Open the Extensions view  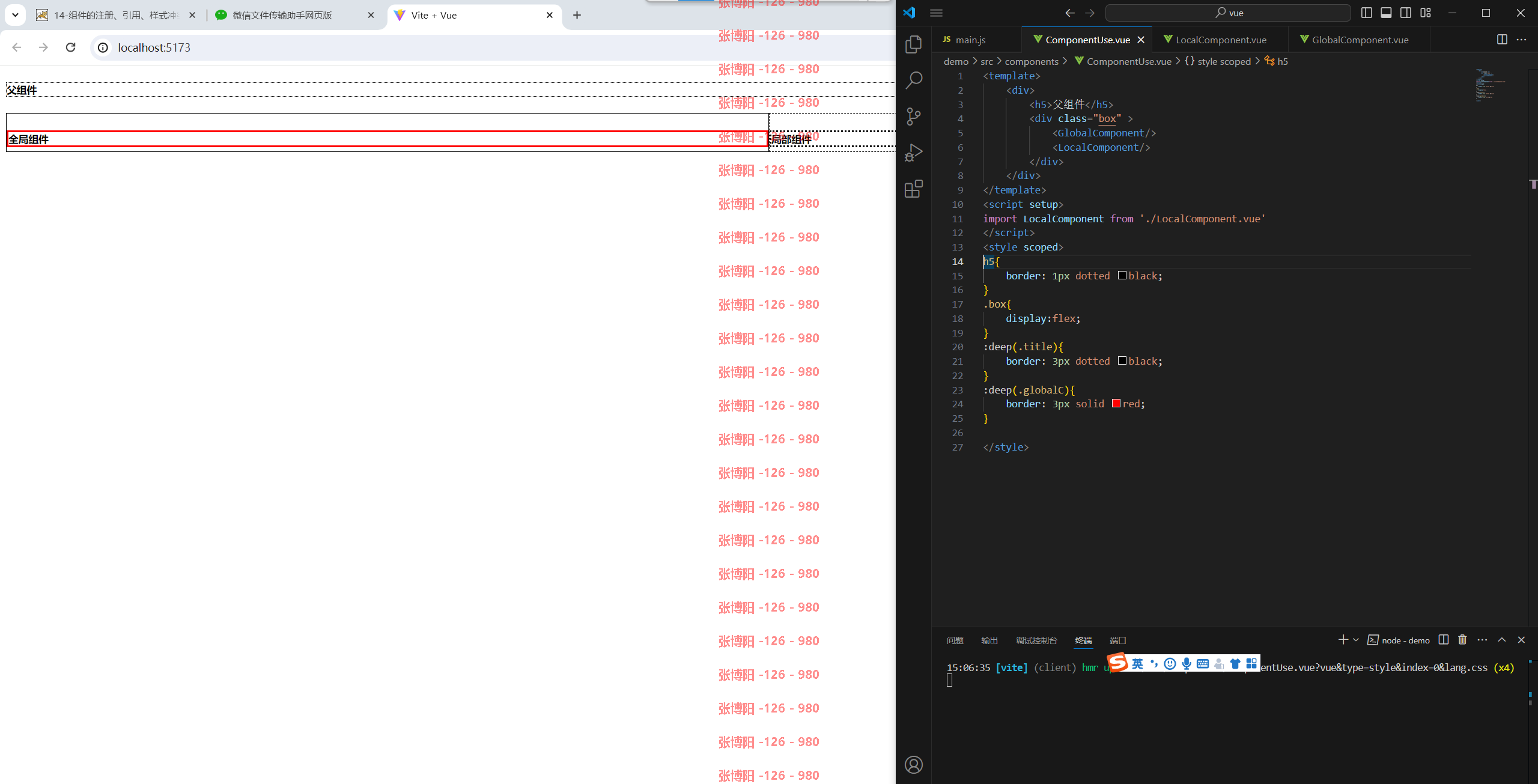913,189
